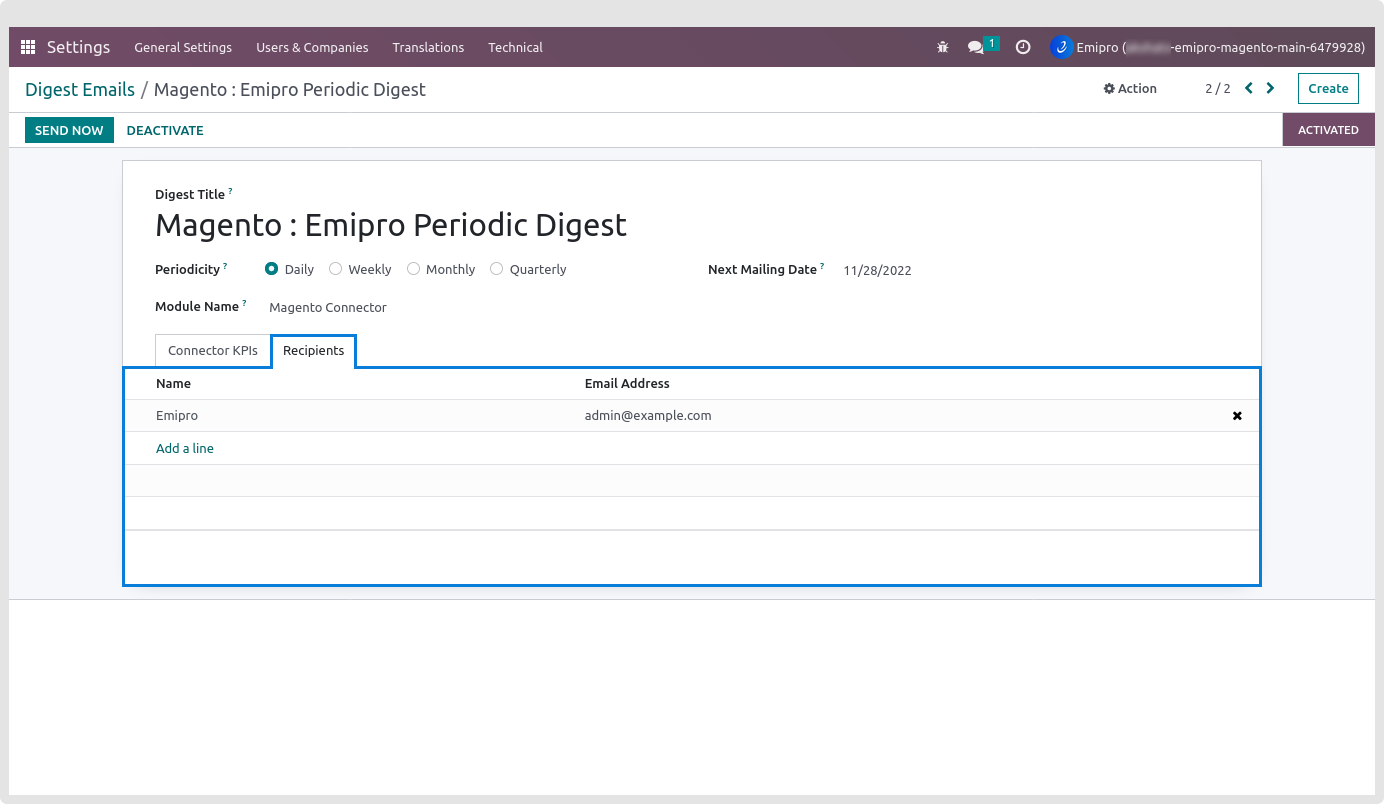The height and width of the screenshot is (804, 1384).
Task: Open the apps grid menu icon
Action: pos(28,47)
